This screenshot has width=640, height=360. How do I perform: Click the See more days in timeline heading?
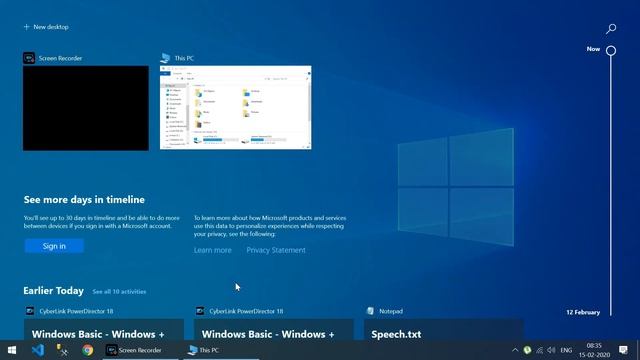(84, 200)
